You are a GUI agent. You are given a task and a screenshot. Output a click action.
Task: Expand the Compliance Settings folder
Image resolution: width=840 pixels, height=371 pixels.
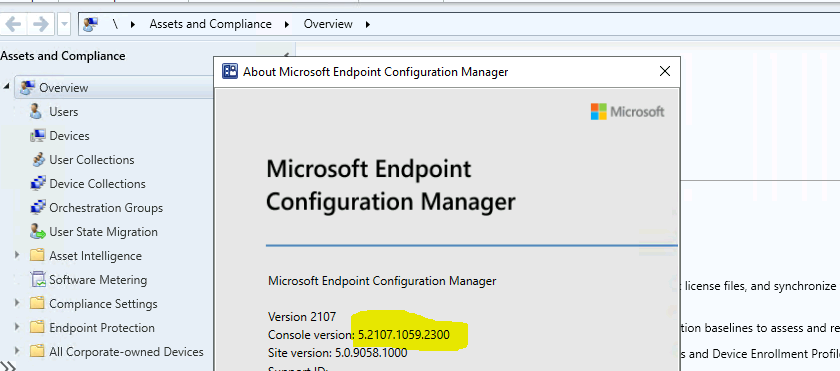tap(17, 303)
